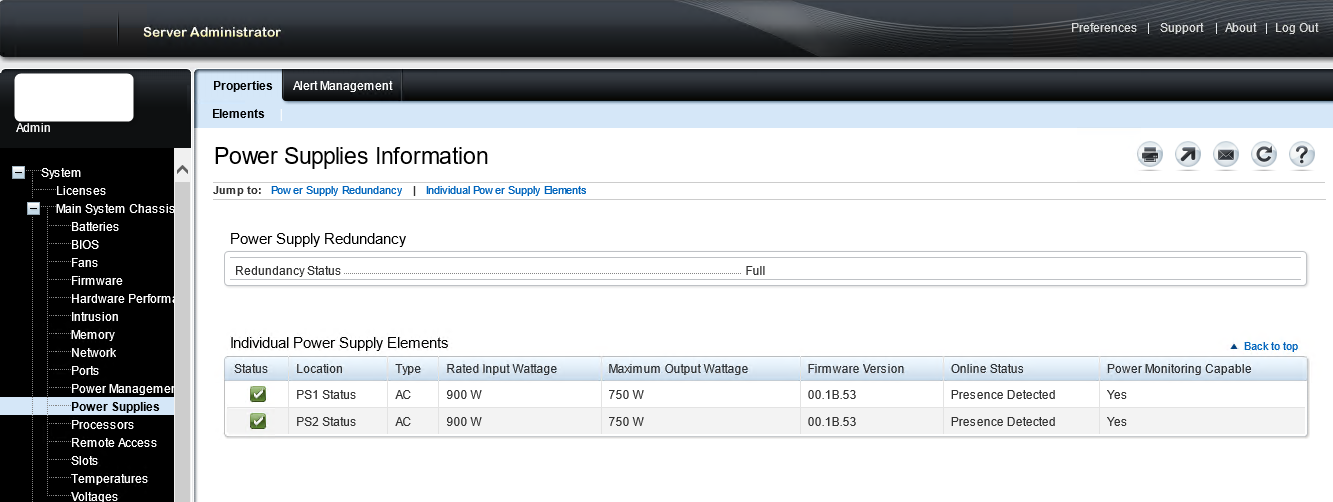
Task: Open Network in the tree
Action: click(94, 353)
